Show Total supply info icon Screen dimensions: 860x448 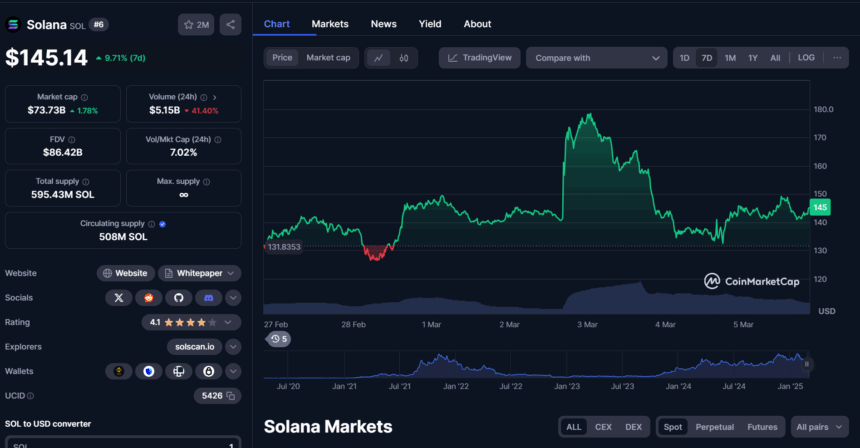(x=86, y=182)
